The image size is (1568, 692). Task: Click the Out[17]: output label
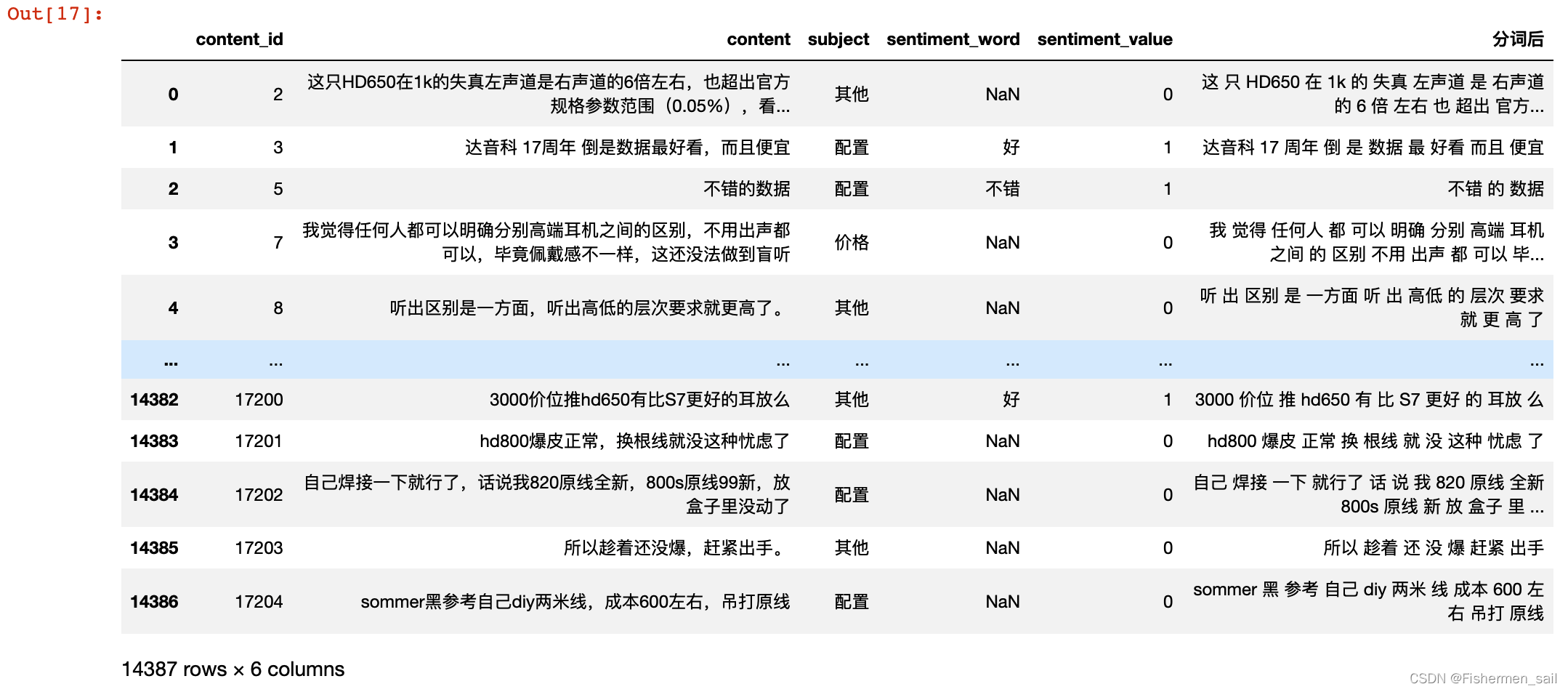(x=55, y=14)
